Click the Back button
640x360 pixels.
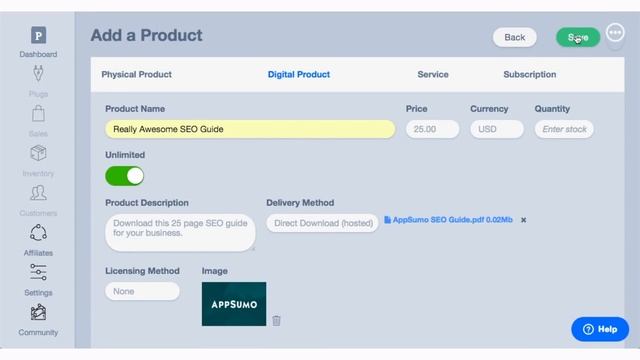tap(515, 38)
